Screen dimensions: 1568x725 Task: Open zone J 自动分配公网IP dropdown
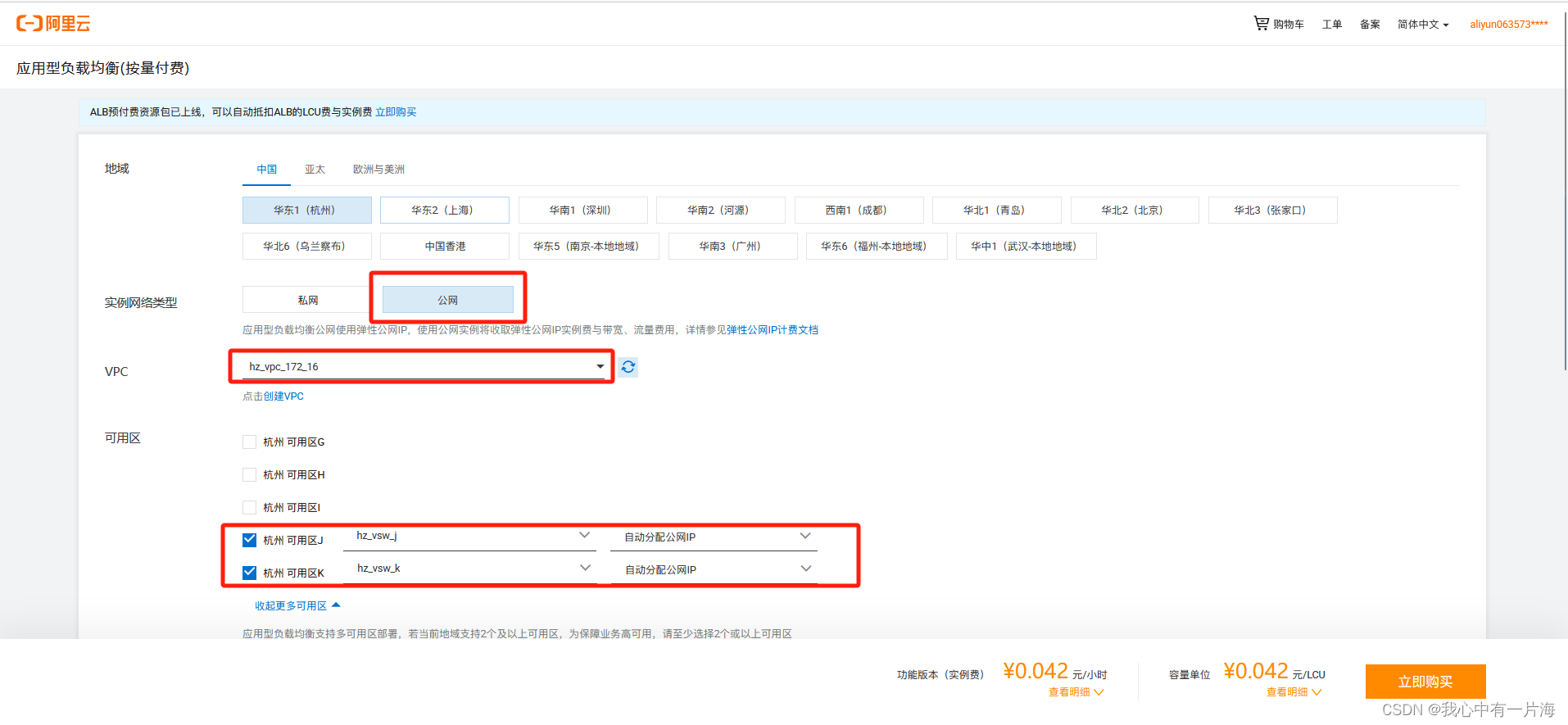714,537
